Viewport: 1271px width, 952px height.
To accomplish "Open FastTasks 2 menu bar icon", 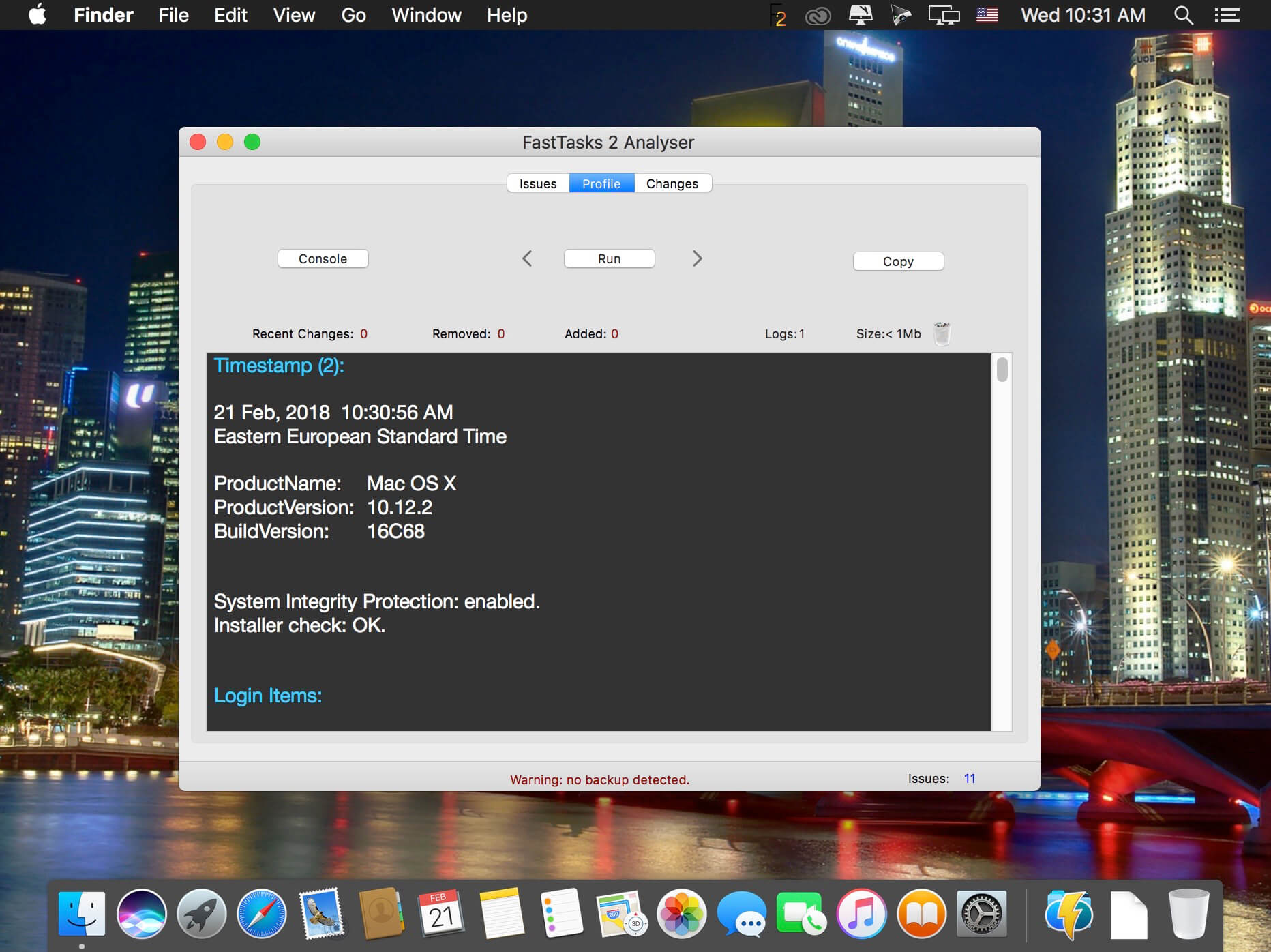I will point(777,15).
